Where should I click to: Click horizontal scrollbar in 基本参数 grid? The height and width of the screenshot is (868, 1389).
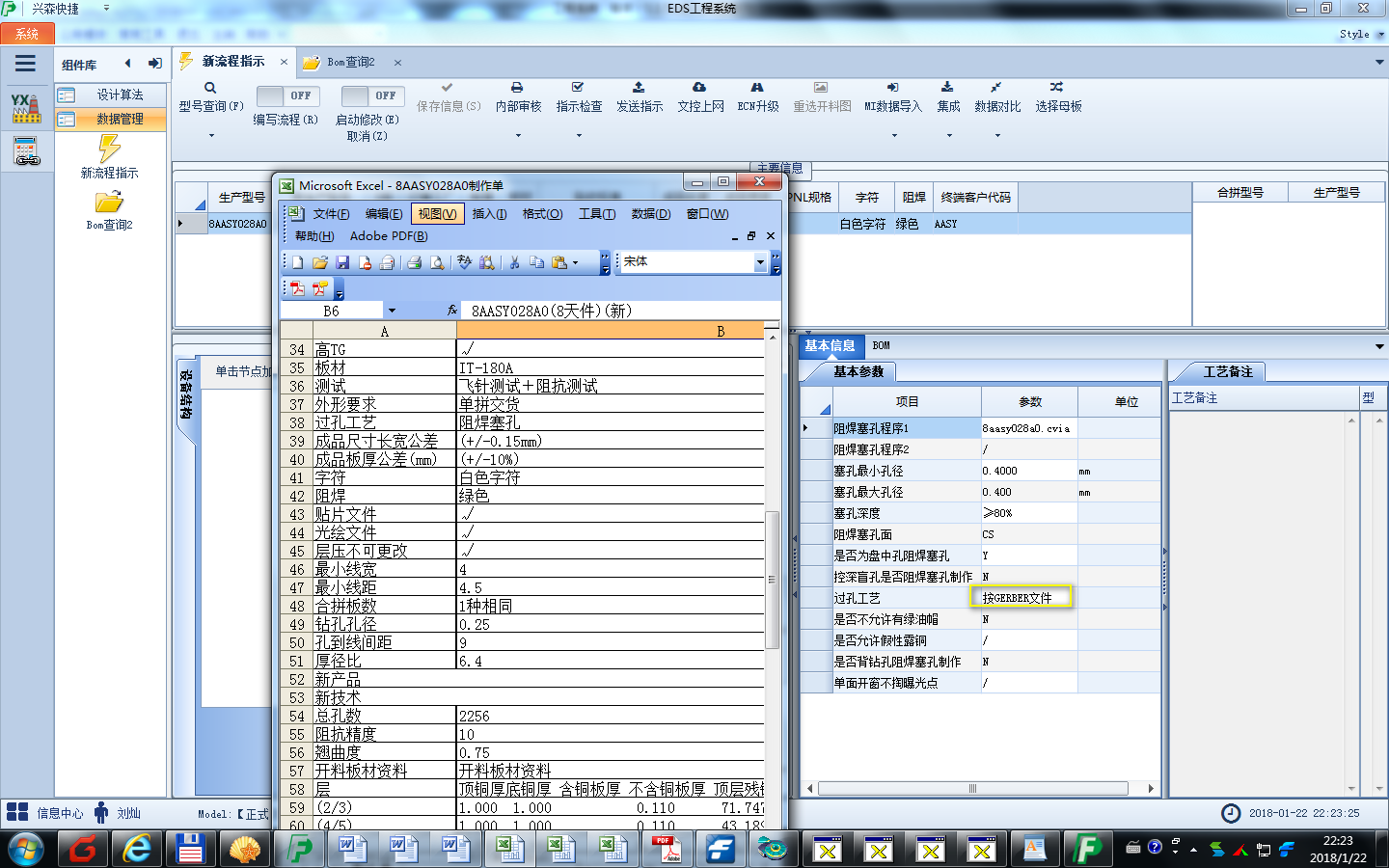tap(972, 788)
